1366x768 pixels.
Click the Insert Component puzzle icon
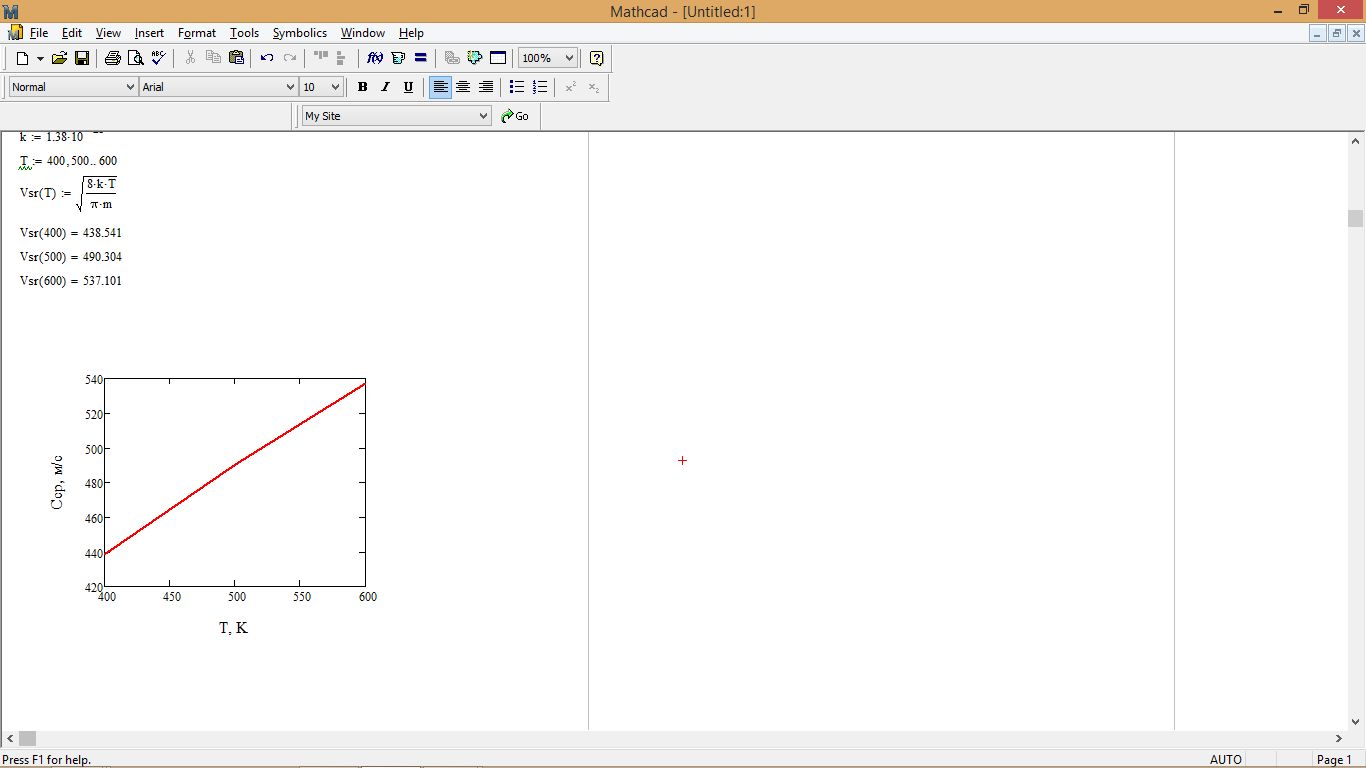(475, 58)
